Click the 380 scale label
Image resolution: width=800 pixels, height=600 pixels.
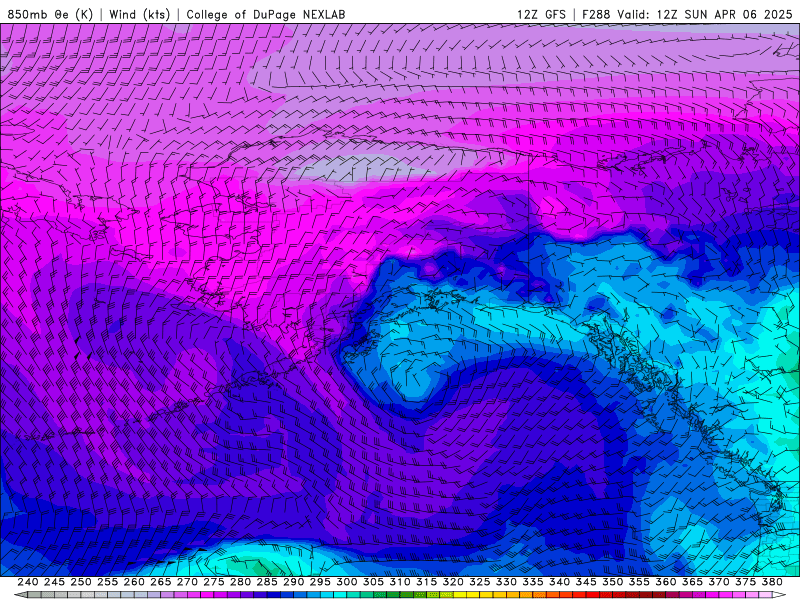(x=772, y=582)
